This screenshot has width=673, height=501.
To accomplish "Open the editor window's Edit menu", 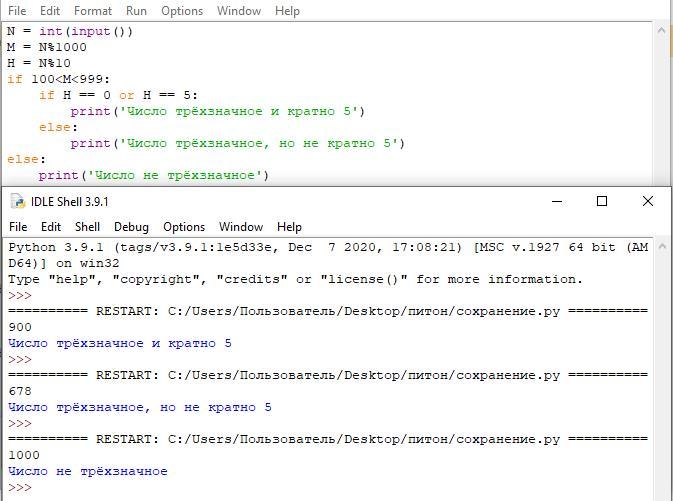I will point(51,11).
